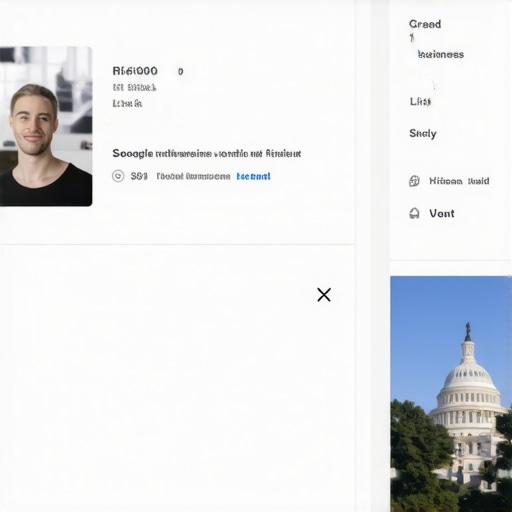512x512 pixels.
Task: Select the Shely sidebar entry
Action: pyautogui.click(x=423, y=134)
